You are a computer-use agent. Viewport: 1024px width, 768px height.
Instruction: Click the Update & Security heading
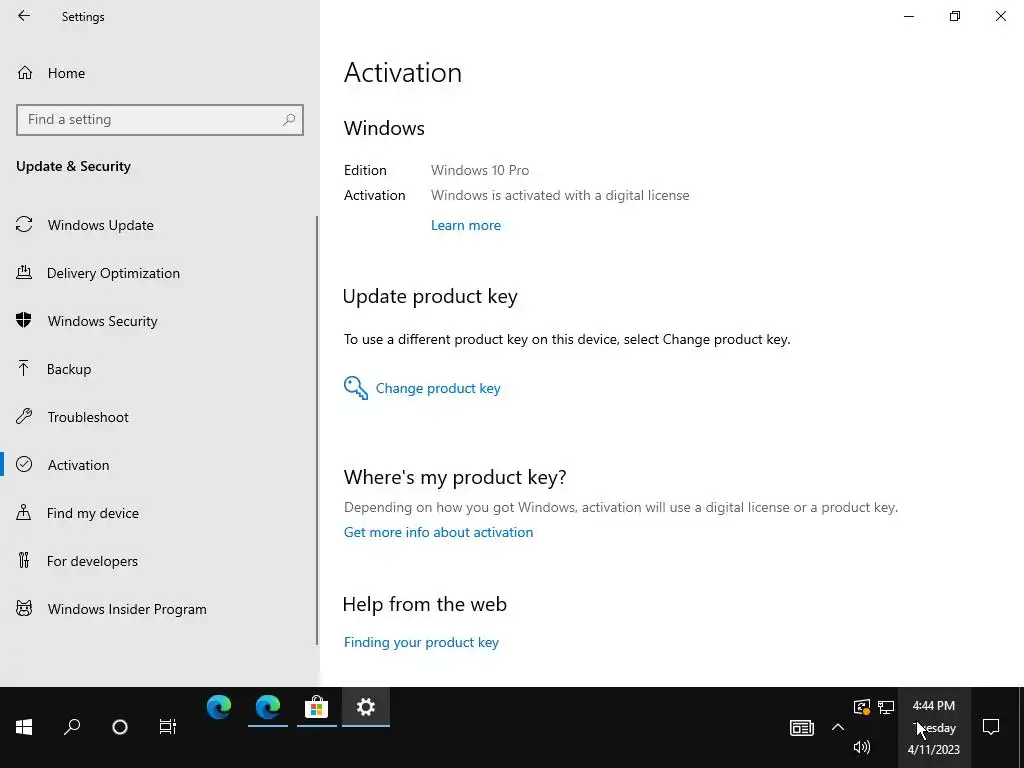pos(74,167)
